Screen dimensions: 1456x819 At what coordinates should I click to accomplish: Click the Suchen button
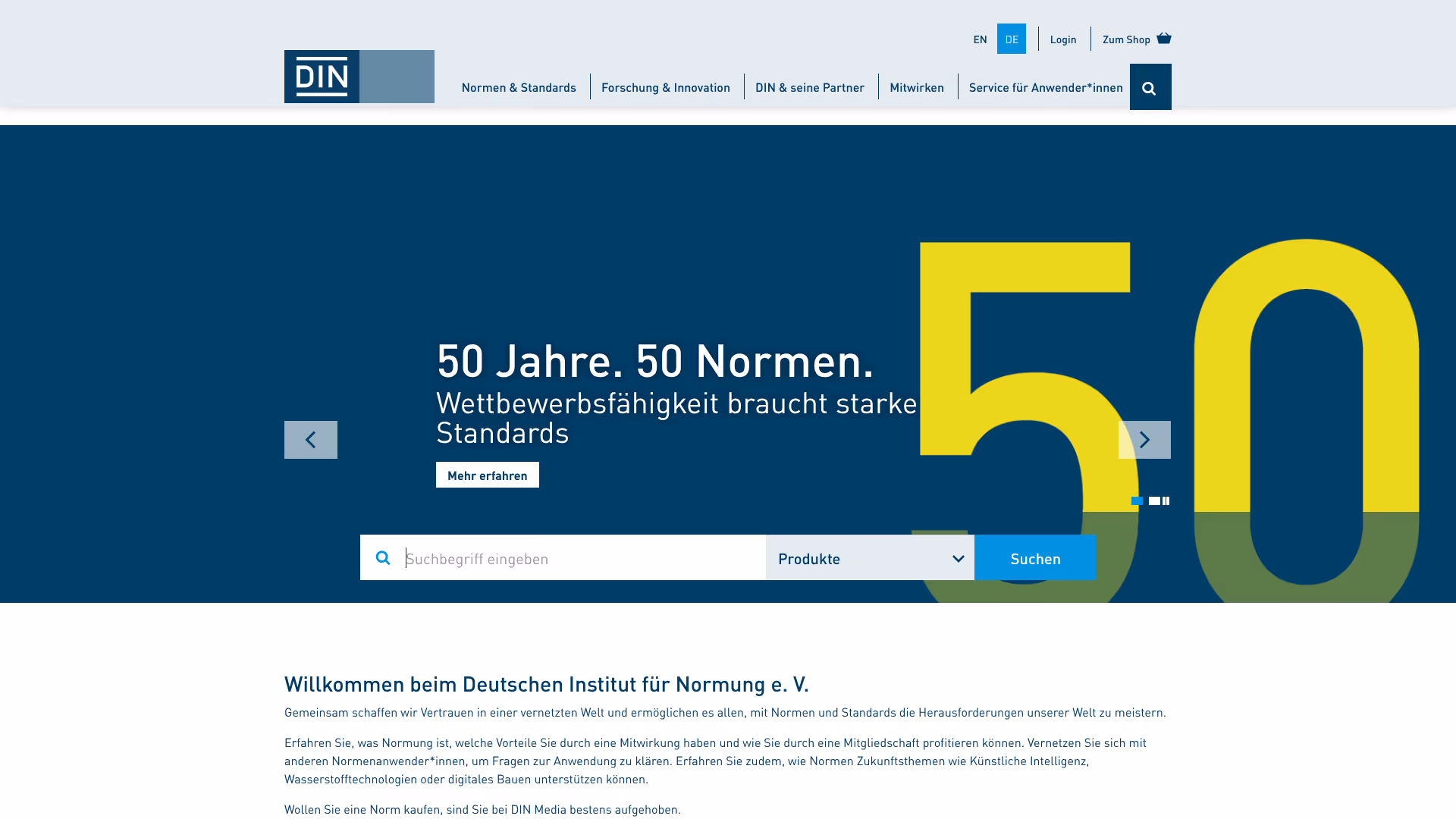(1034, 557)
